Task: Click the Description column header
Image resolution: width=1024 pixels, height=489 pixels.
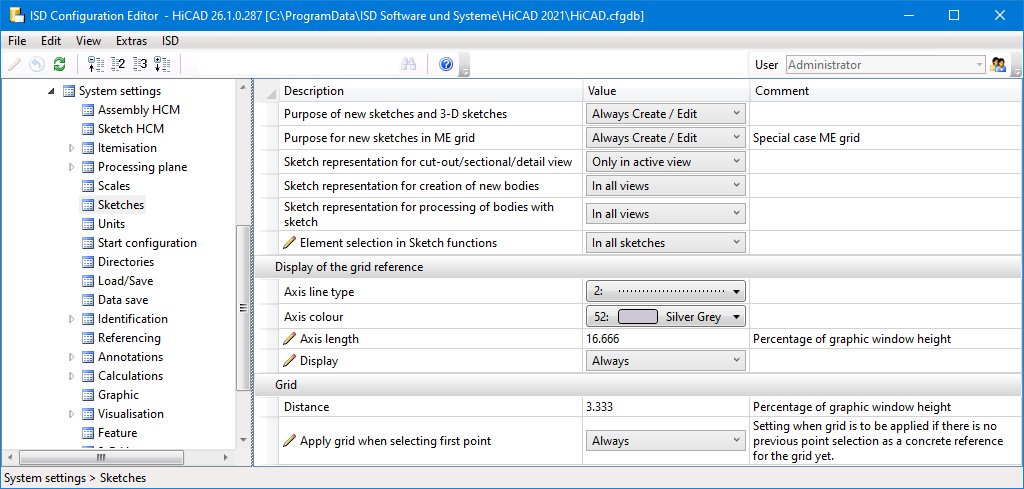Action: point(314,91)
